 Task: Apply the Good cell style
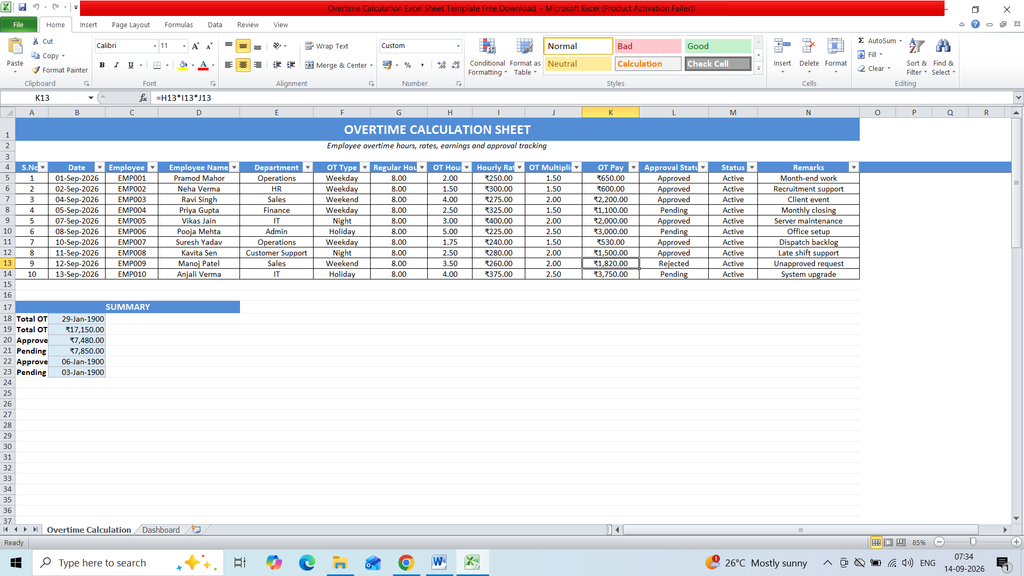click(x=717, y=46)
